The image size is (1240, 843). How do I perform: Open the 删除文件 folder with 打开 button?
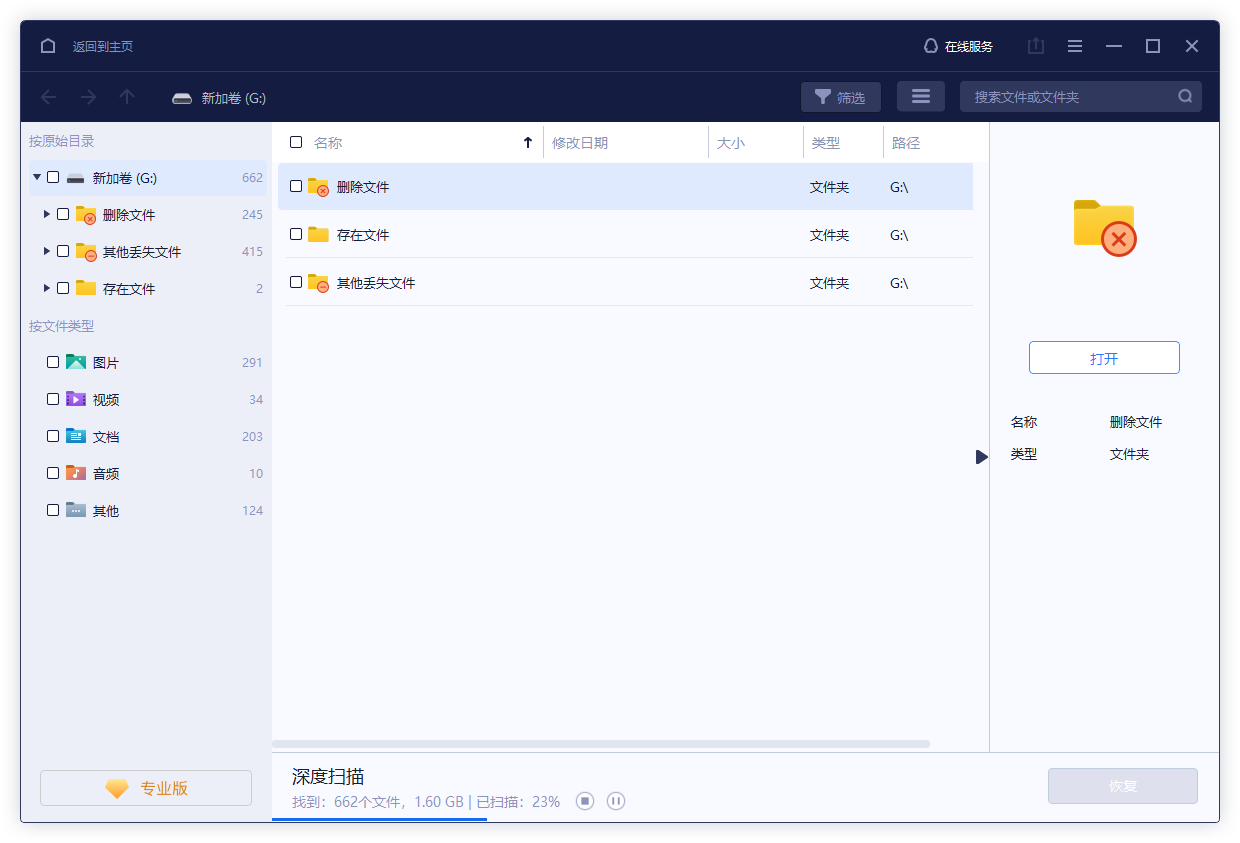click(1103, 357)
